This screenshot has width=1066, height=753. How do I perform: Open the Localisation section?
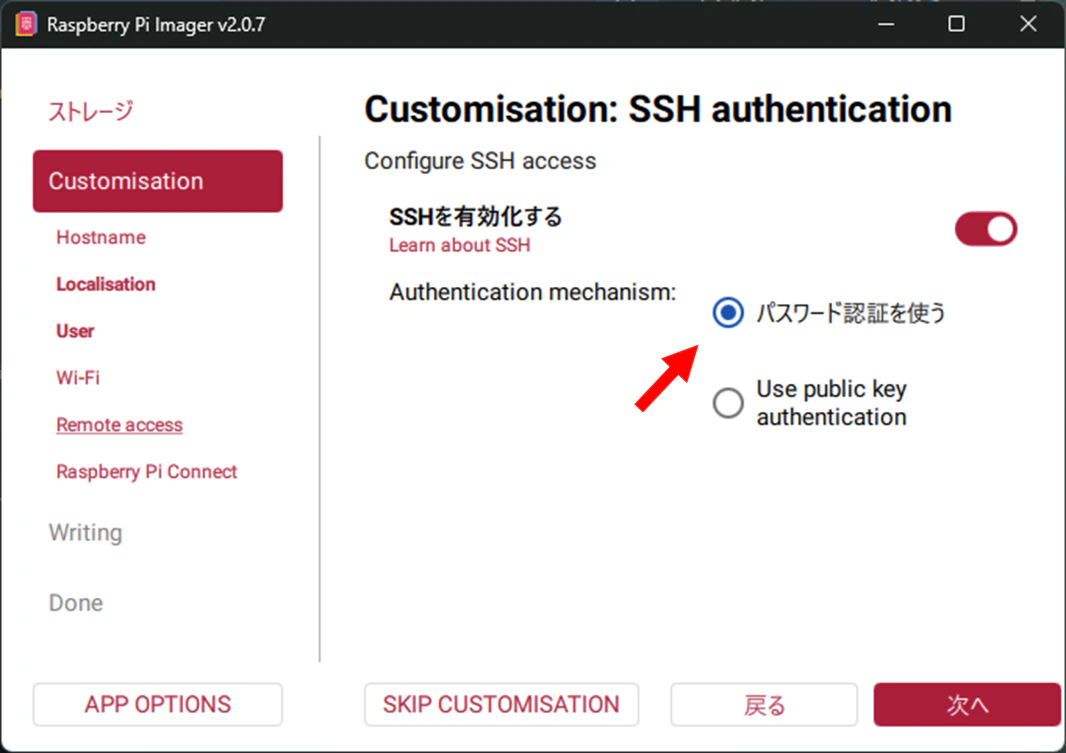click(x=106, y=284)
